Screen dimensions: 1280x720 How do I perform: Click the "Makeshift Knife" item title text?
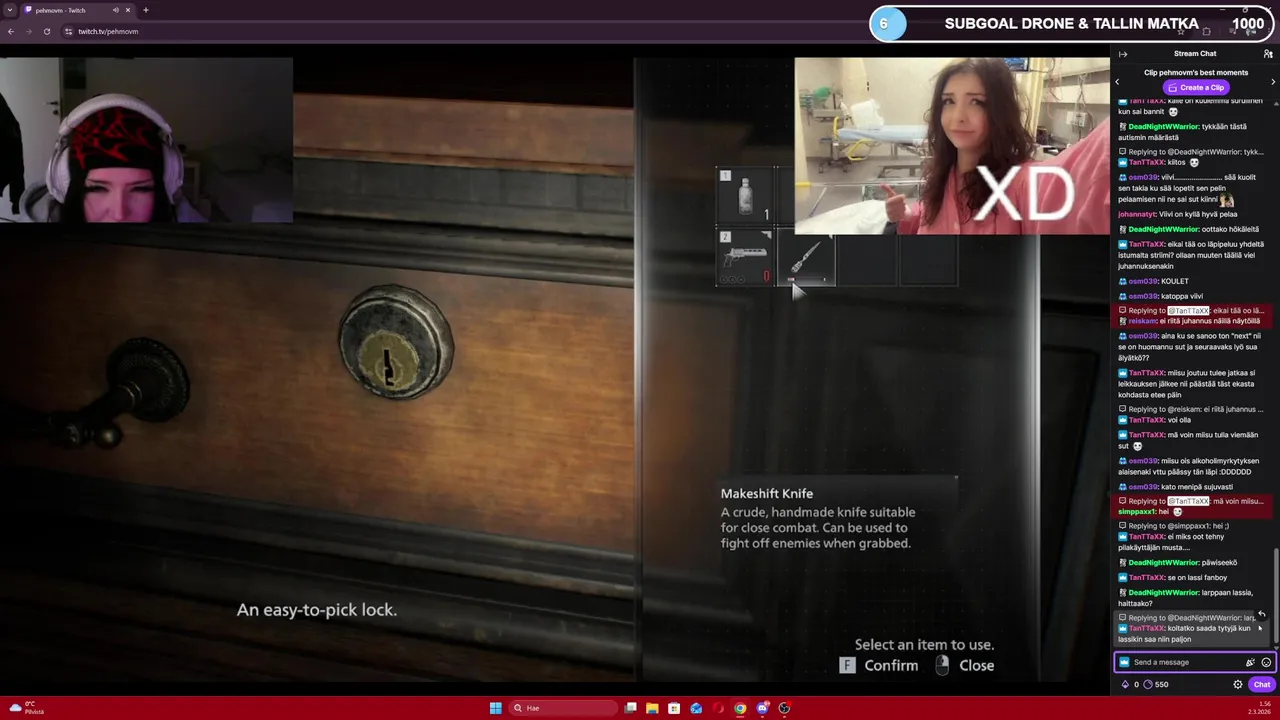tap(767, 493)
